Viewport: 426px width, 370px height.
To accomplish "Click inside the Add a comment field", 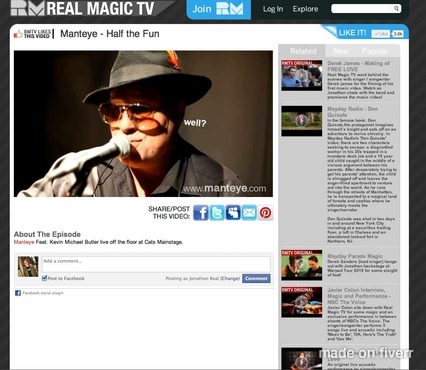I will (x=156, y=264).
